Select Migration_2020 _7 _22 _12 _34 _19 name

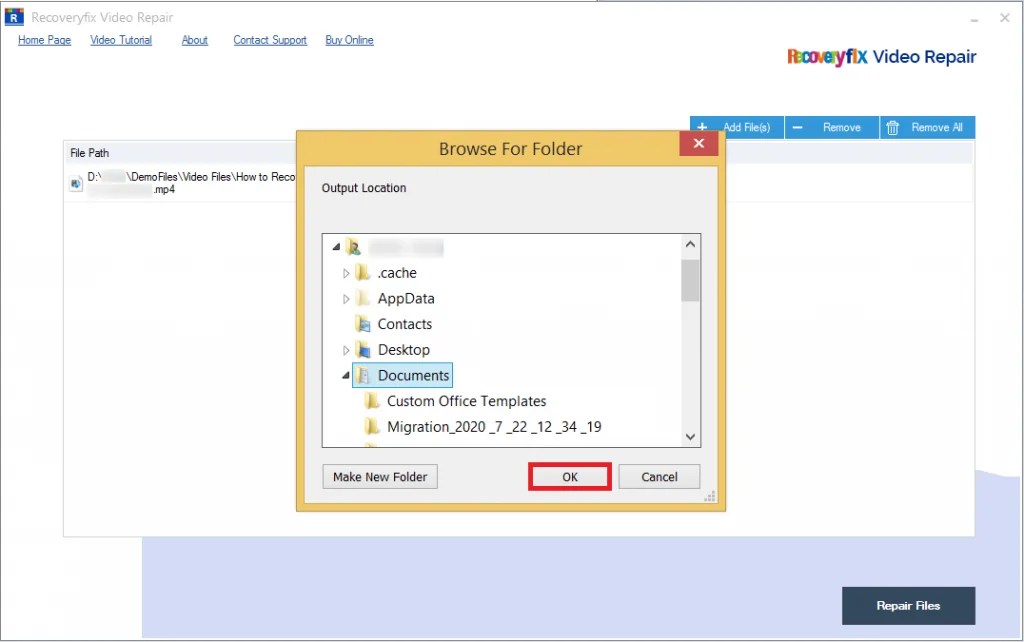(x=494, y=426)
